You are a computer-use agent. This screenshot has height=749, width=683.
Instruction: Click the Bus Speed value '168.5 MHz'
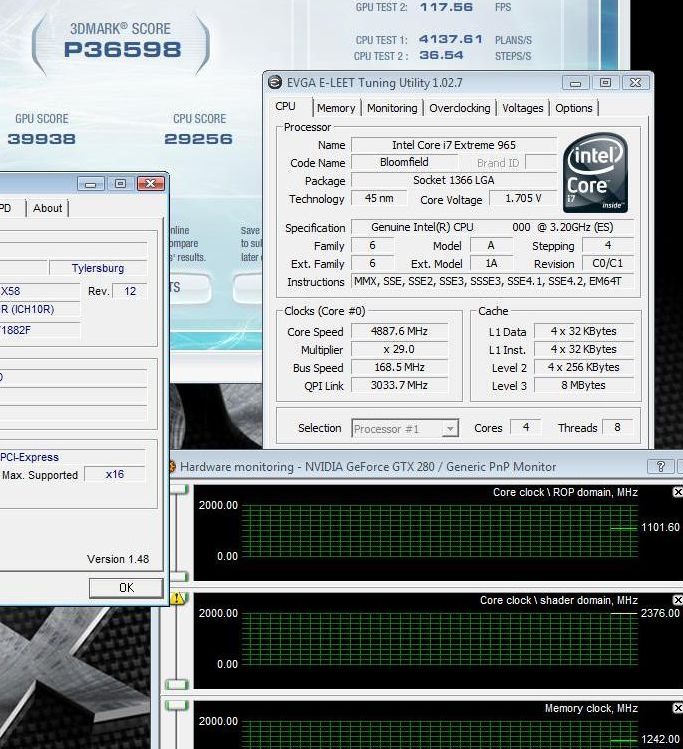click(399, 367)
